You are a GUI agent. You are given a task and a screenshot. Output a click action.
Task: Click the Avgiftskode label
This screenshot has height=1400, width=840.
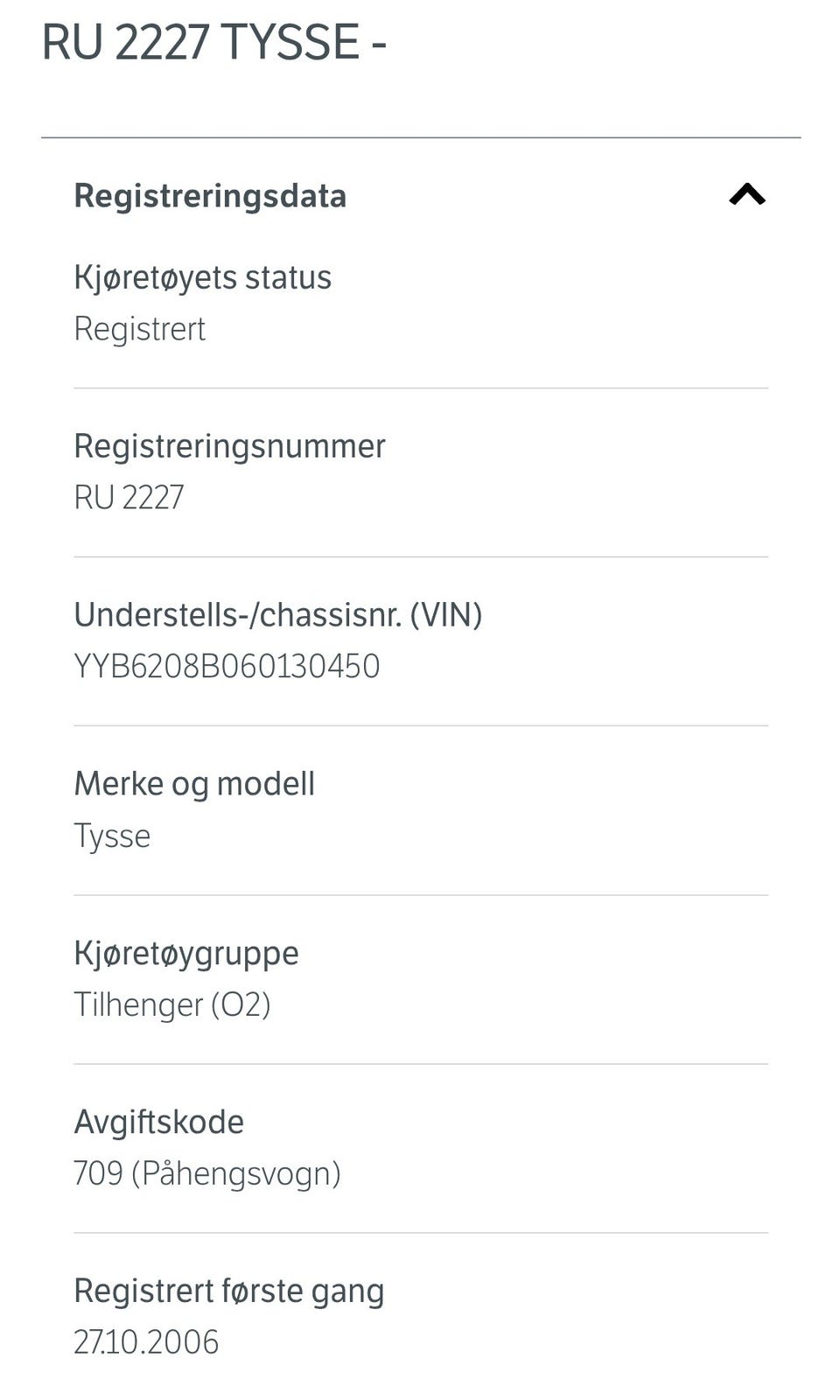point(158,1122)
